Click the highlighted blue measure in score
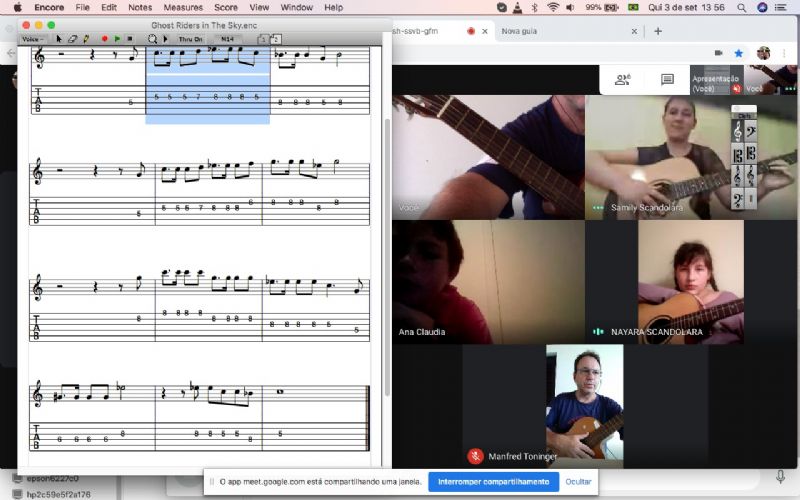The width and height of the screenshot is (800, 500). pos(208,85)
